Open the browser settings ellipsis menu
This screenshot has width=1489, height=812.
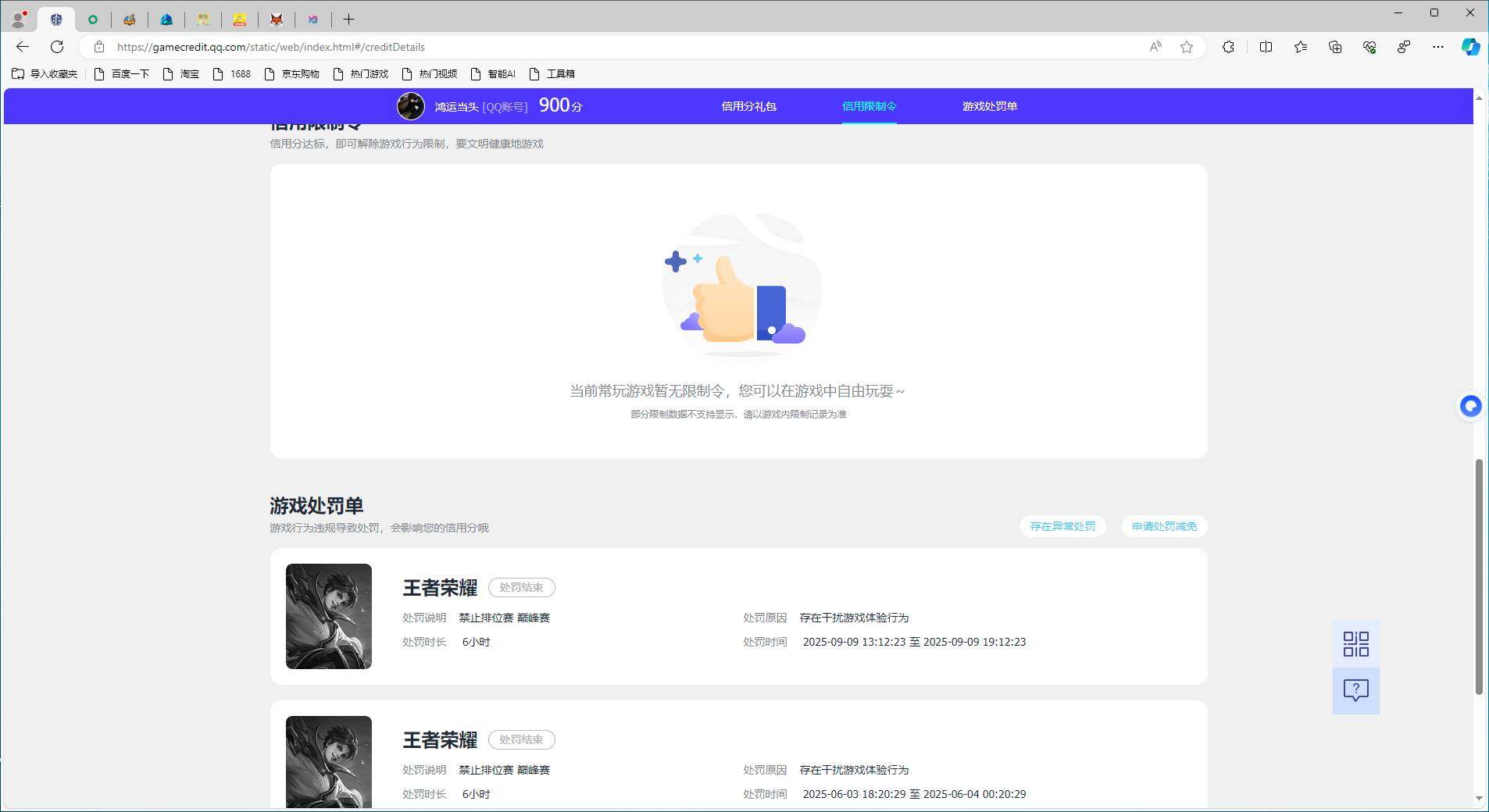pos(1438,47)
